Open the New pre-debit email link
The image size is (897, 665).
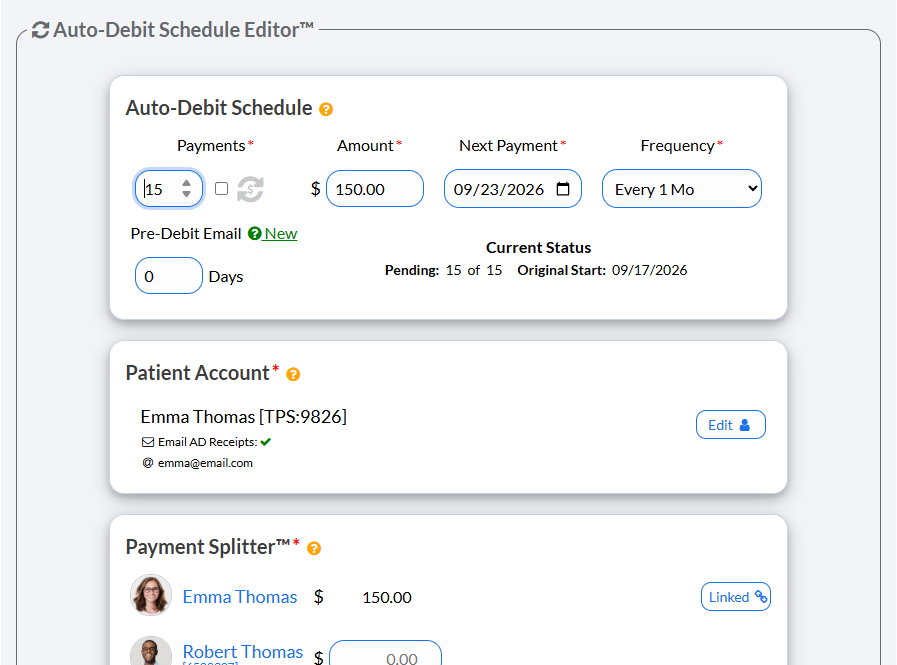click(x=281, y=233)
